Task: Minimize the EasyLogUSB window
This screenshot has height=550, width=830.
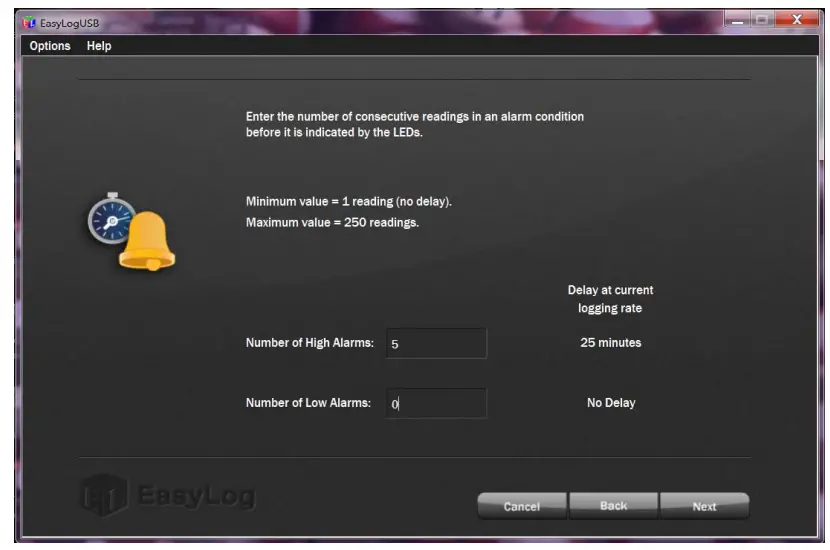Action: (737, 20)
